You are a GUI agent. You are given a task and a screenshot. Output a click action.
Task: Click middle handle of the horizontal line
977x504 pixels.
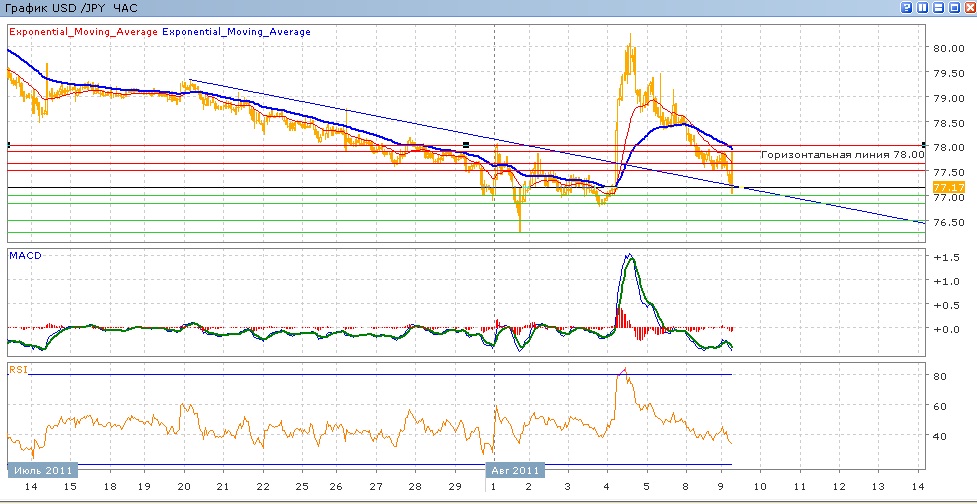point(465,145)
